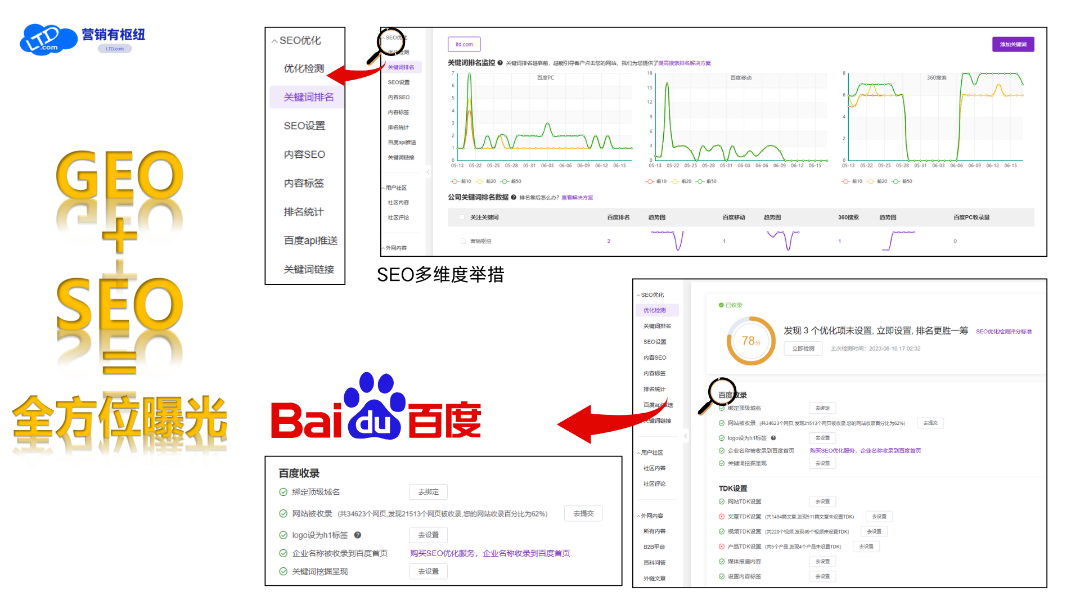This screenshot has width=1080, height=607.
Task: Click the 360搜索 trend sparkline thumbnail
Action: point(899,240)
